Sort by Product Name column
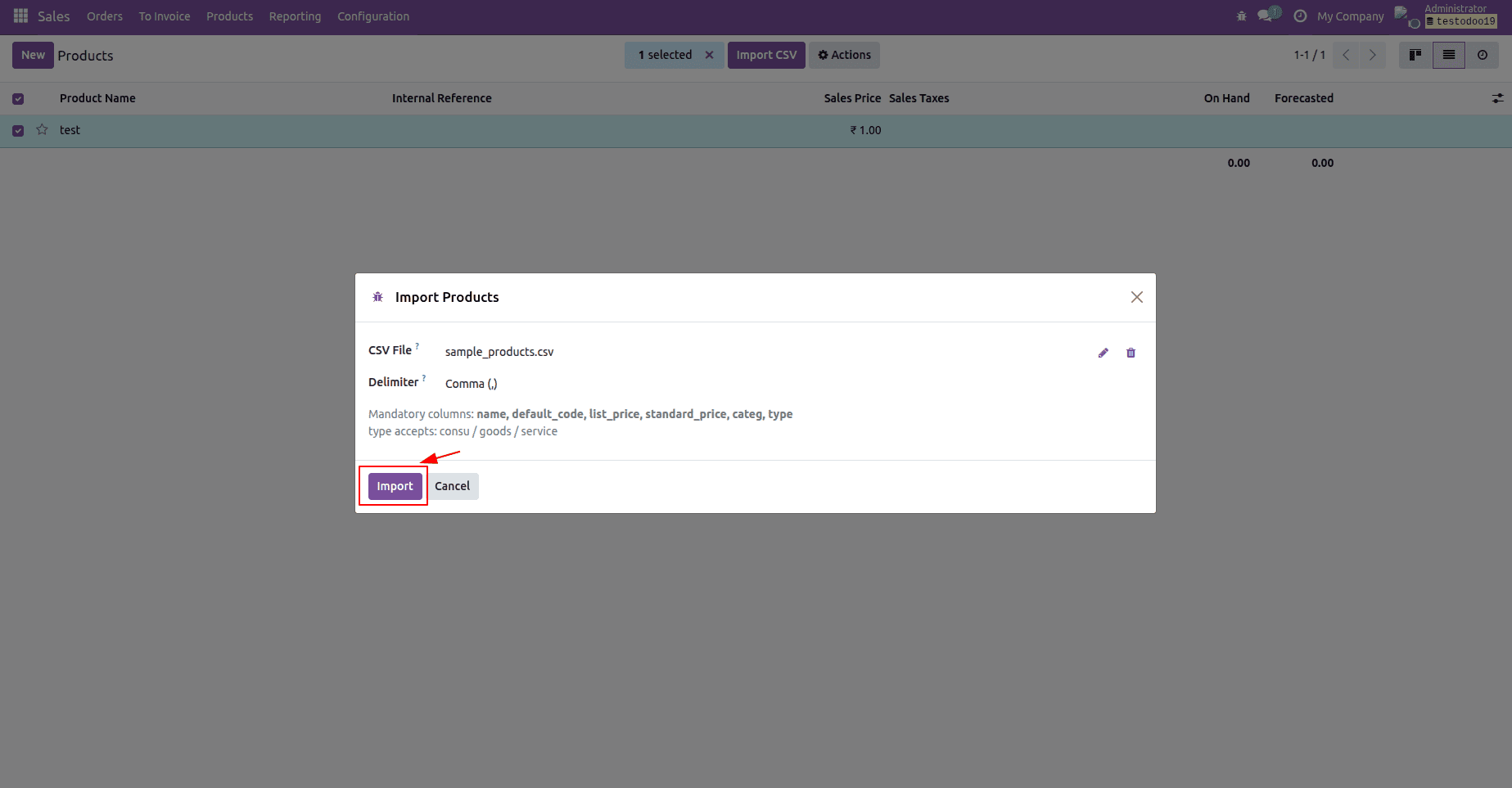The image size is (1512, 788). pyautogui.click(x=97, y=98)
